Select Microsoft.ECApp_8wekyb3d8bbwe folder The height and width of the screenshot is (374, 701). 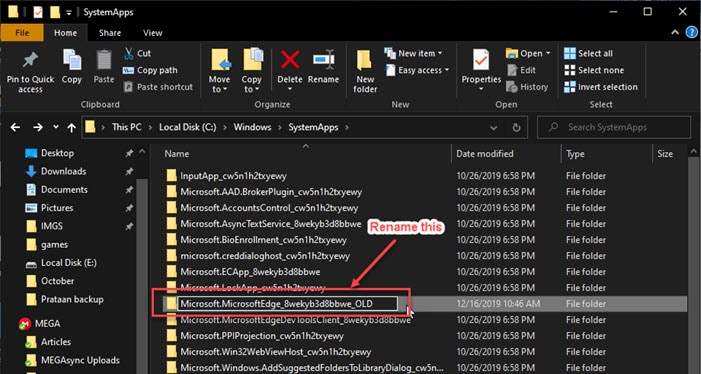pyautogui.click(x=250, y=272)
